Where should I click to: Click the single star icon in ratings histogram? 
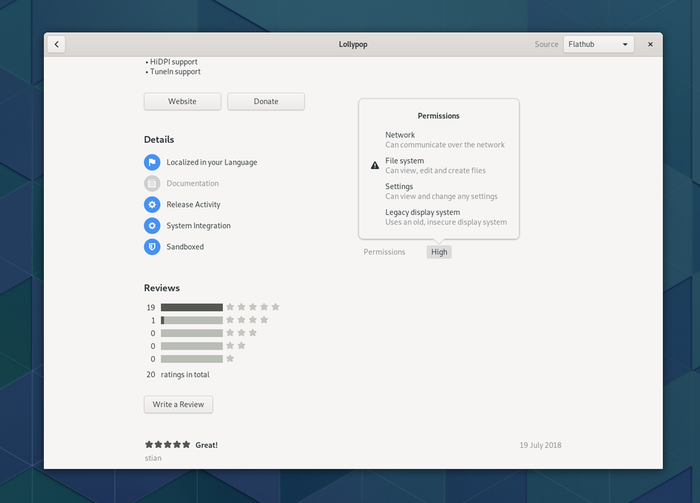click(x=230, y=358)
